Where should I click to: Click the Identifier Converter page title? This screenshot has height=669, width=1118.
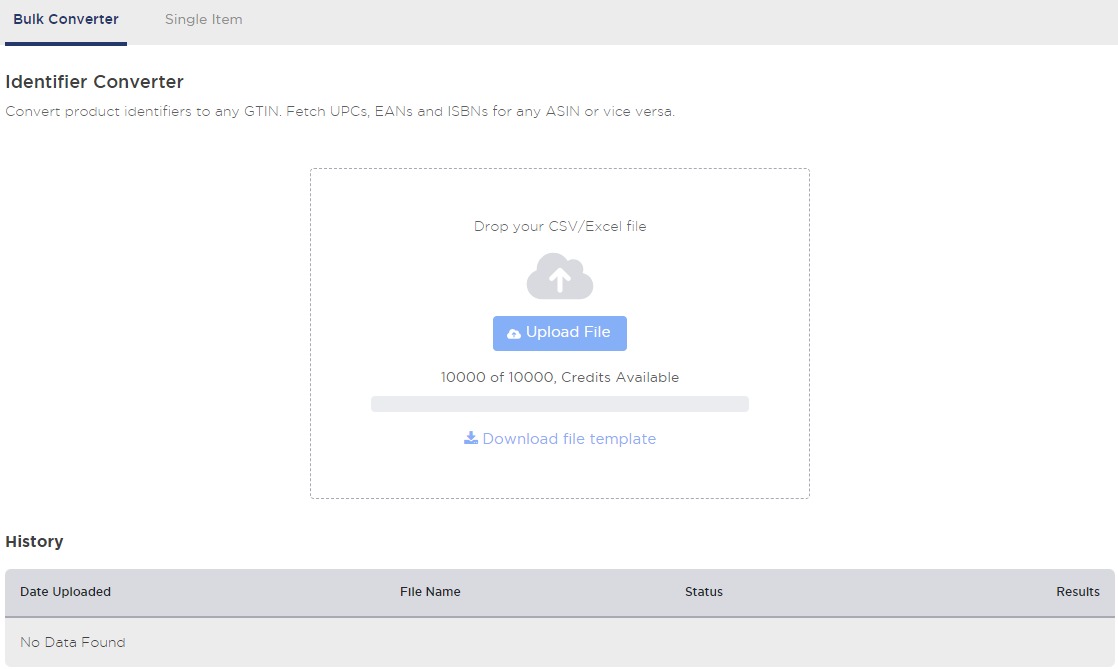(x=95, y=81)
